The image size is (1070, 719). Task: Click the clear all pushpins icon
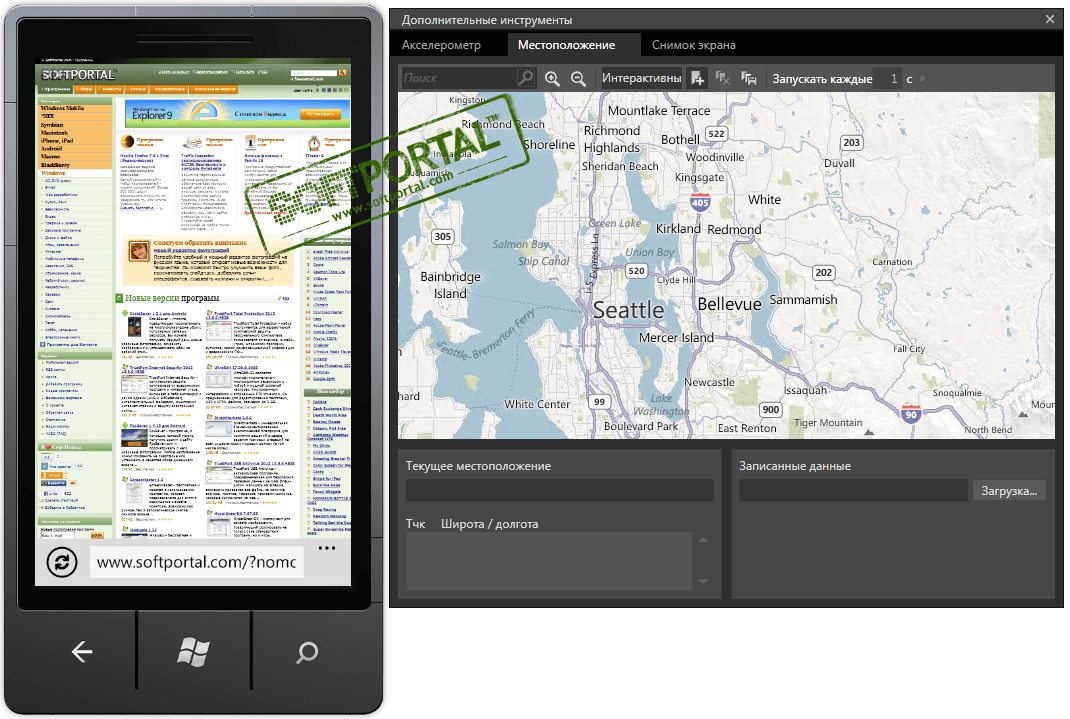tap(723, 78)
